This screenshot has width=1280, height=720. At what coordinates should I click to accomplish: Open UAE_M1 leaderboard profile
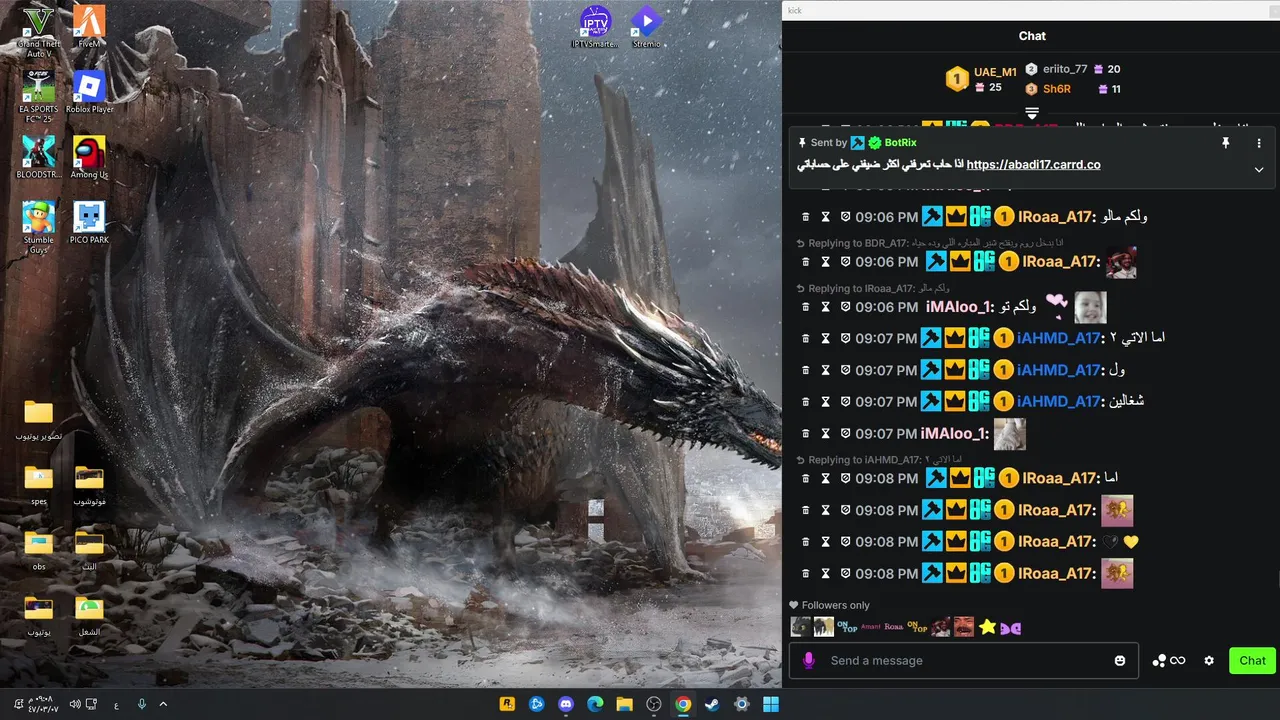click(995, 72)
